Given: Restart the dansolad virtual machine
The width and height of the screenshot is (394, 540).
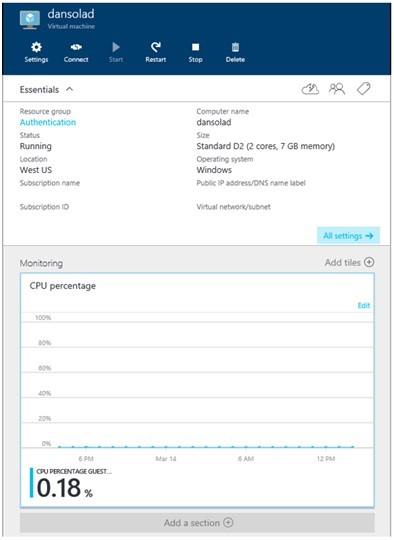Looking at the screenshot, I should (156, 52).
